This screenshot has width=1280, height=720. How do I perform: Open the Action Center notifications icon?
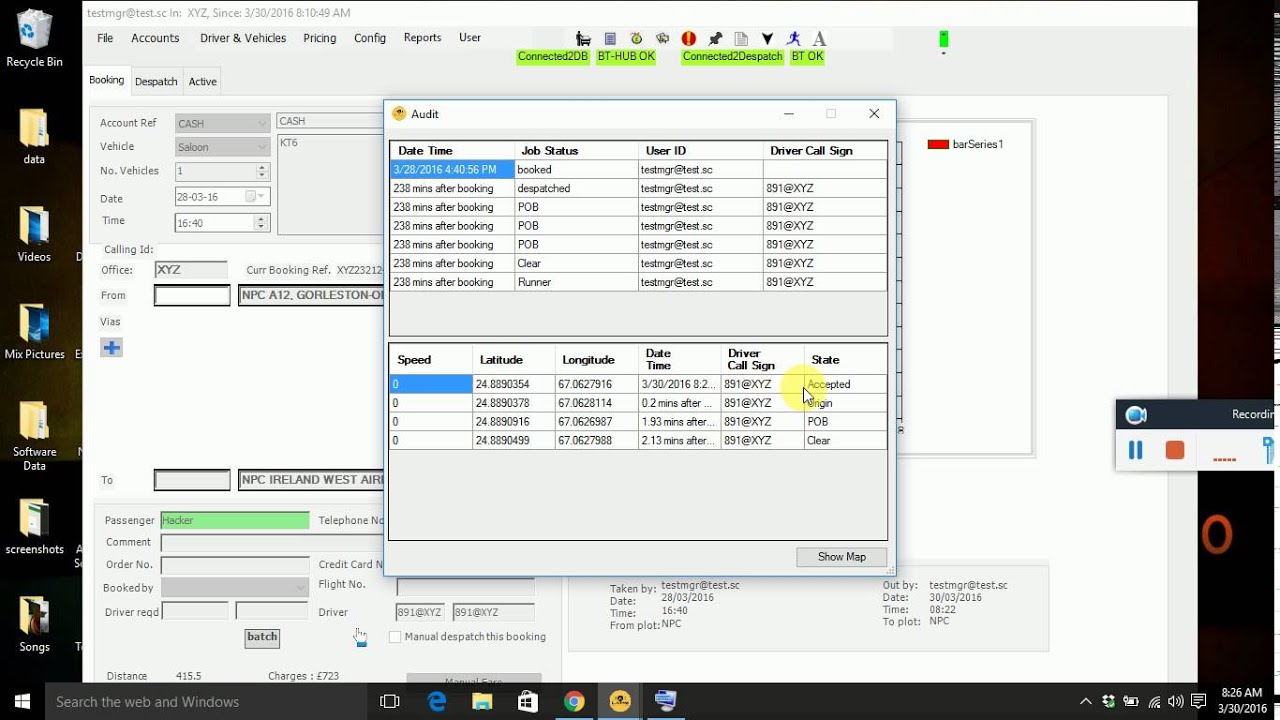(1198, 701)
